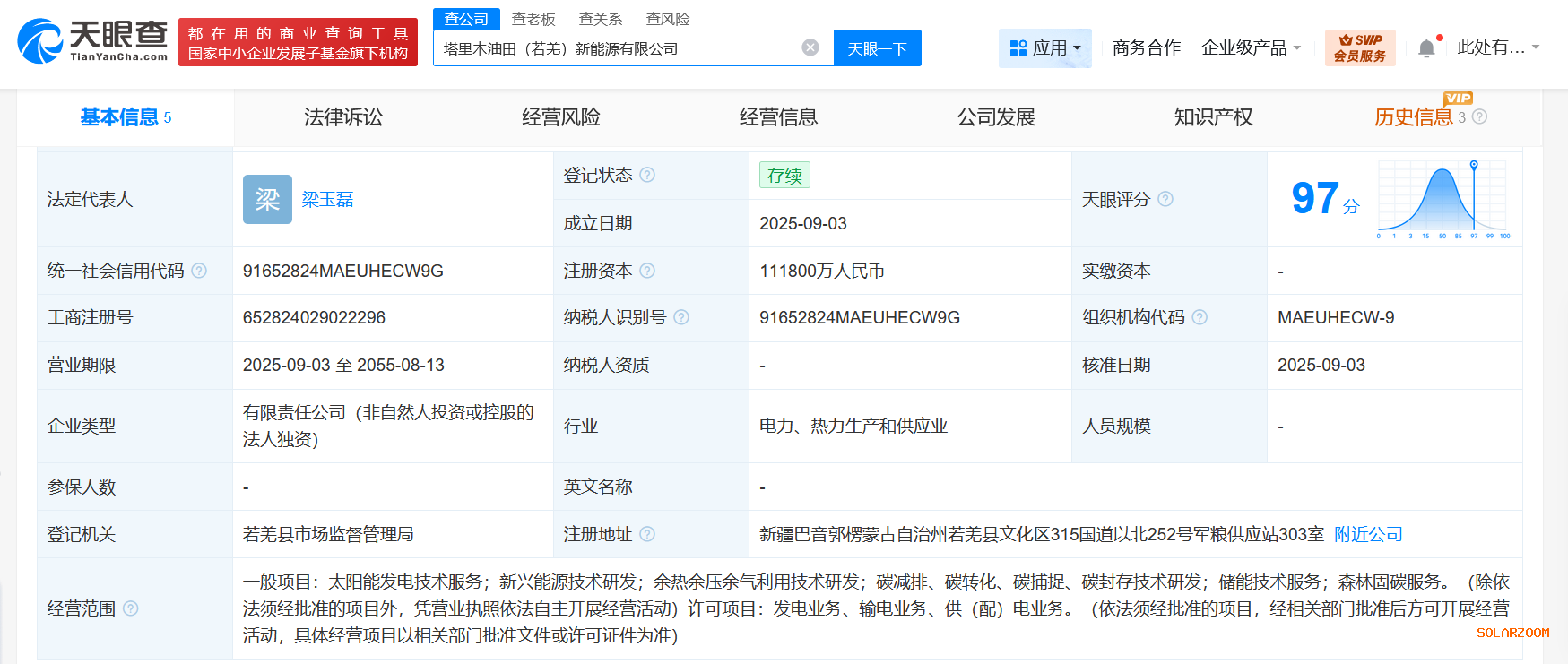Screen dimensions: 1568x664
Task: Click the 附近公司 link
Action: 1368,534
